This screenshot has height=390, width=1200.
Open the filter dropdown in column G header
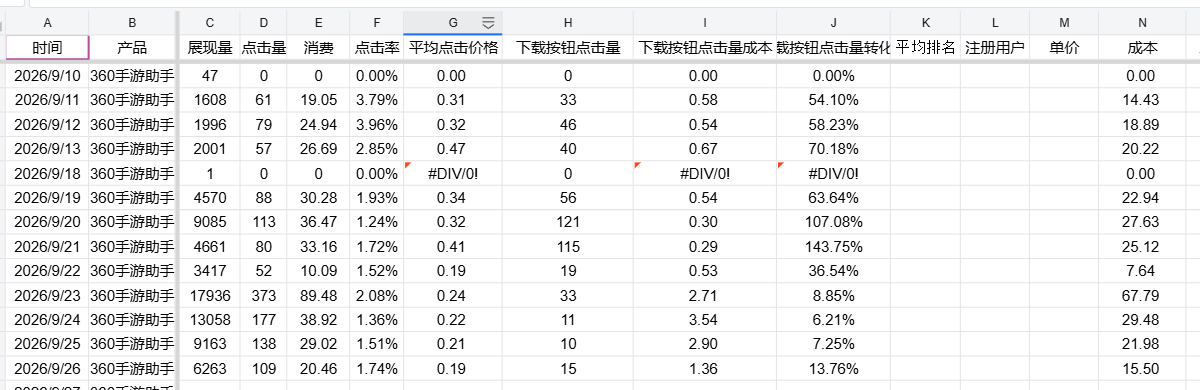click(488, 22)
